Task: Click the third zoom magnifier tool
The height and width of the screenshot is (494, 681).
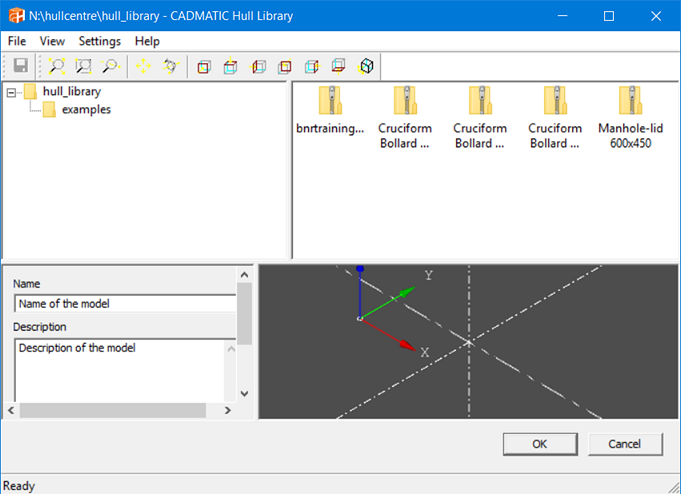Action: click(x=109, y=67)
